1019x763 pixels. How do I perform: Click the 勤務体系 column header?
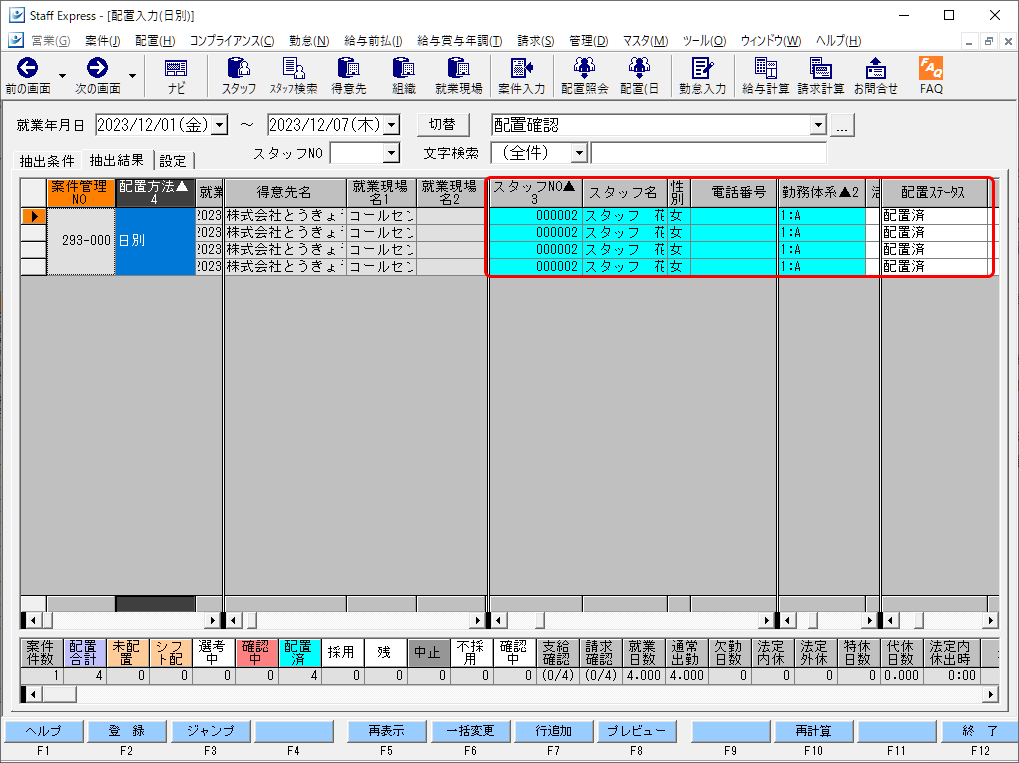(x=821, y=192)
